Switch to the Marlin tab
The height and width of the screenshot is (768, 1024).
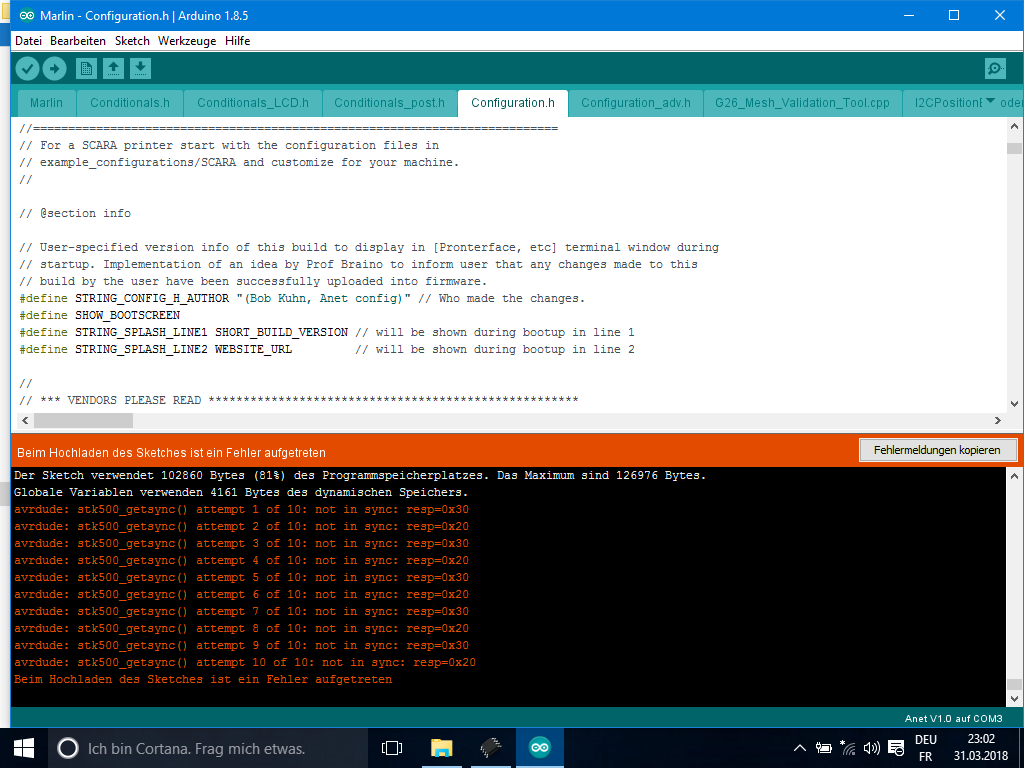click(46, 103)
